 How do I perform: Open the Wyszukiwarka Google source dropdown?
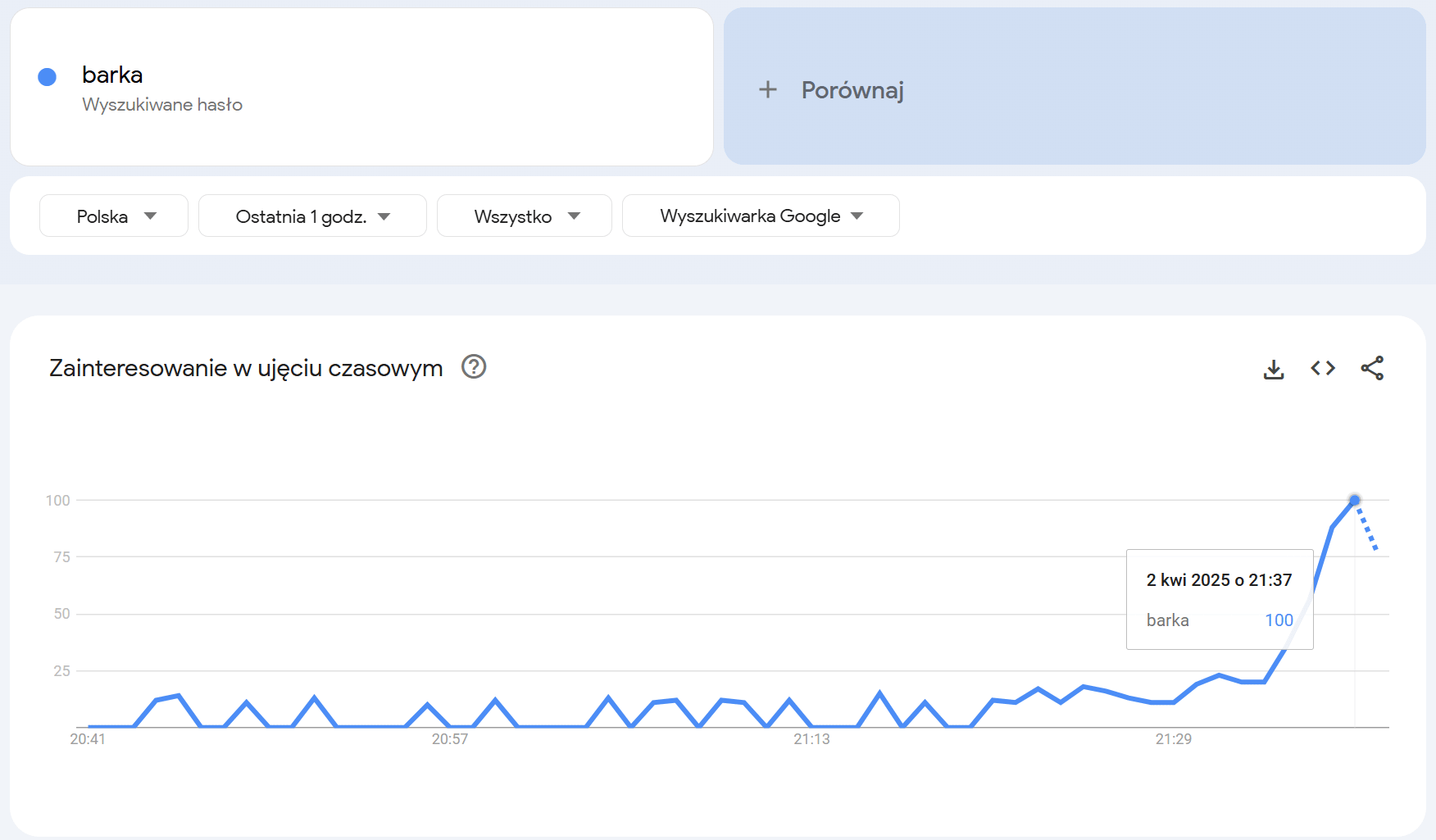click(761, 216)
